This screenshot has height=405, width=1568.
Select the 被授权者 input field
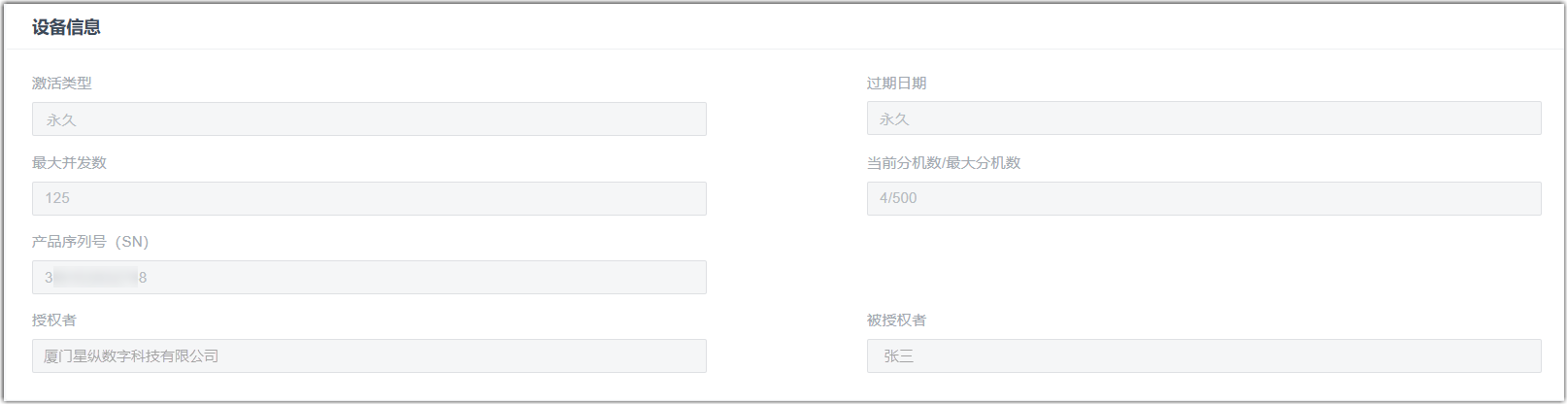1204,355
